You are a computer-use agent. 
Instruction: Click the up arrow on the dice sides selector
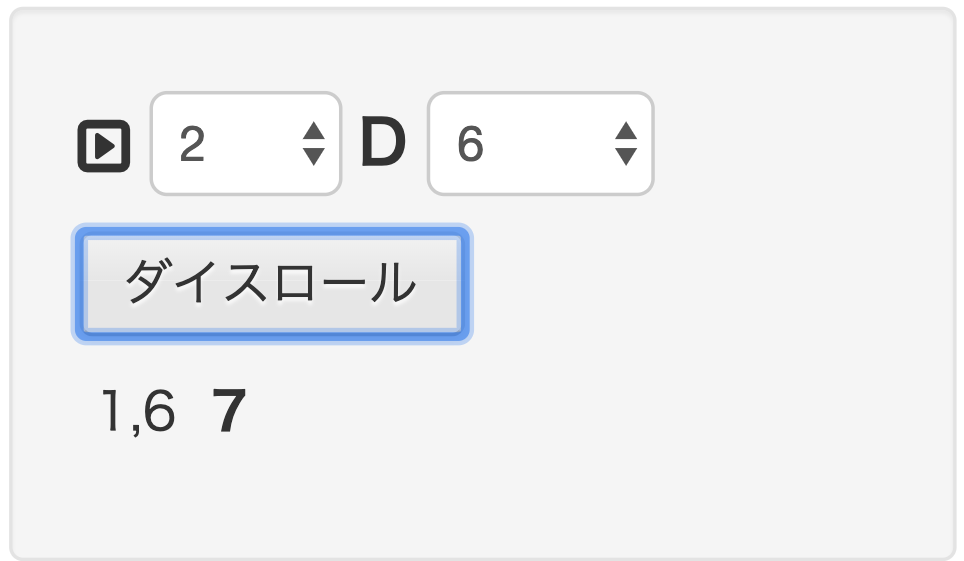coord(626,132)
